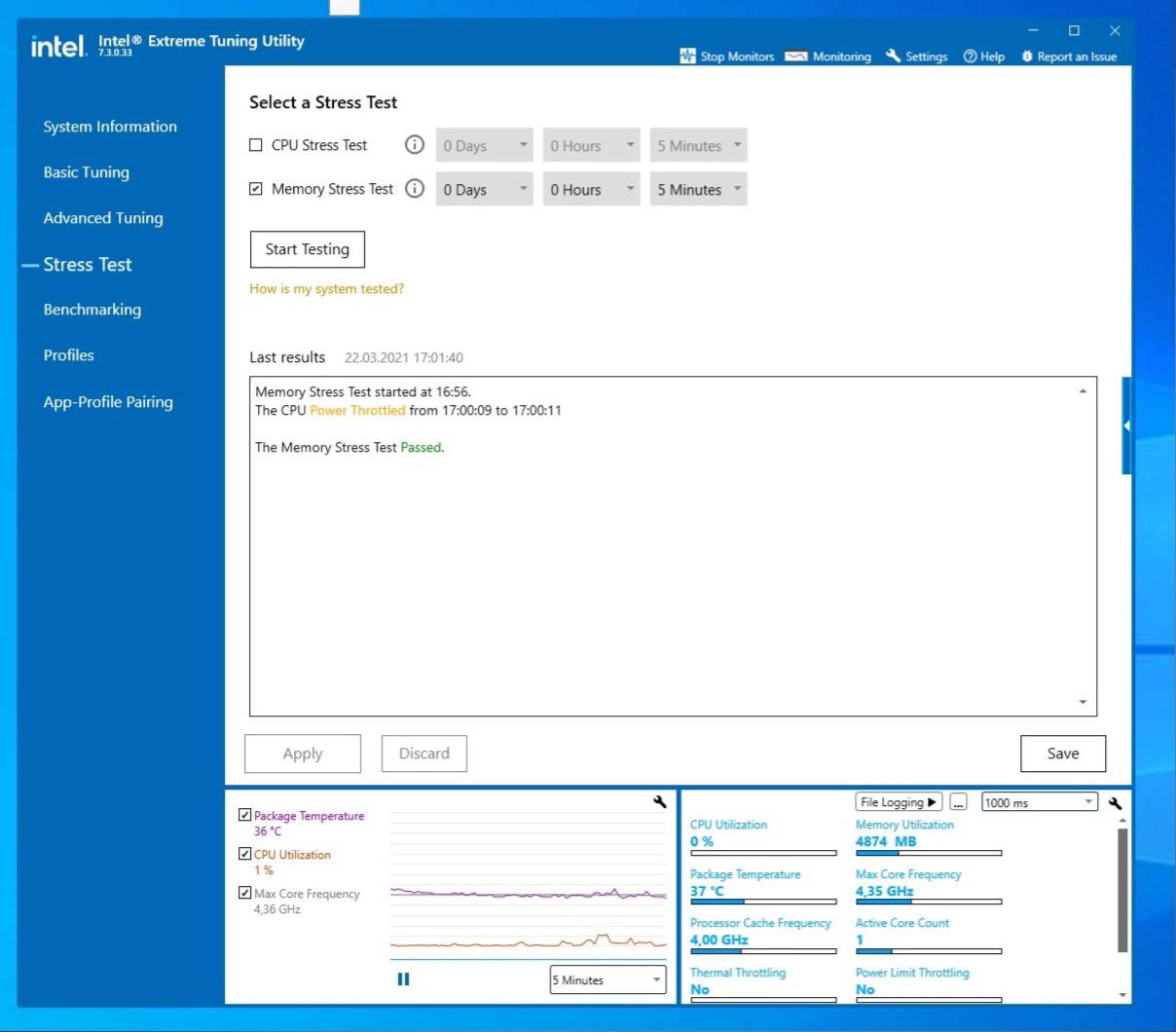This screenshot has height=1032, width=1176.
Task: Enable the CPU Stress Test checkbox
Action: (256, 145)
